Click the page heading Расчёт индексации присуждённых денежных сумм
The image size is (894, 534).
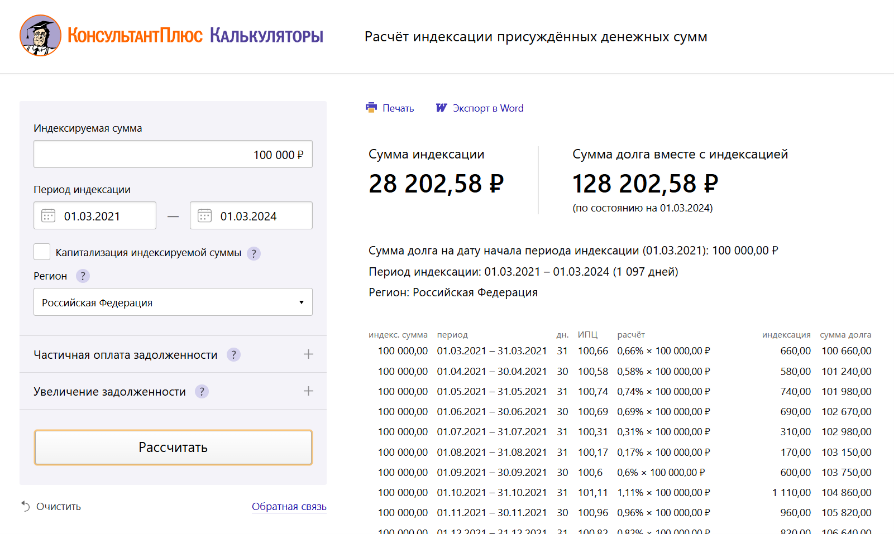click(x=536, y=36)
